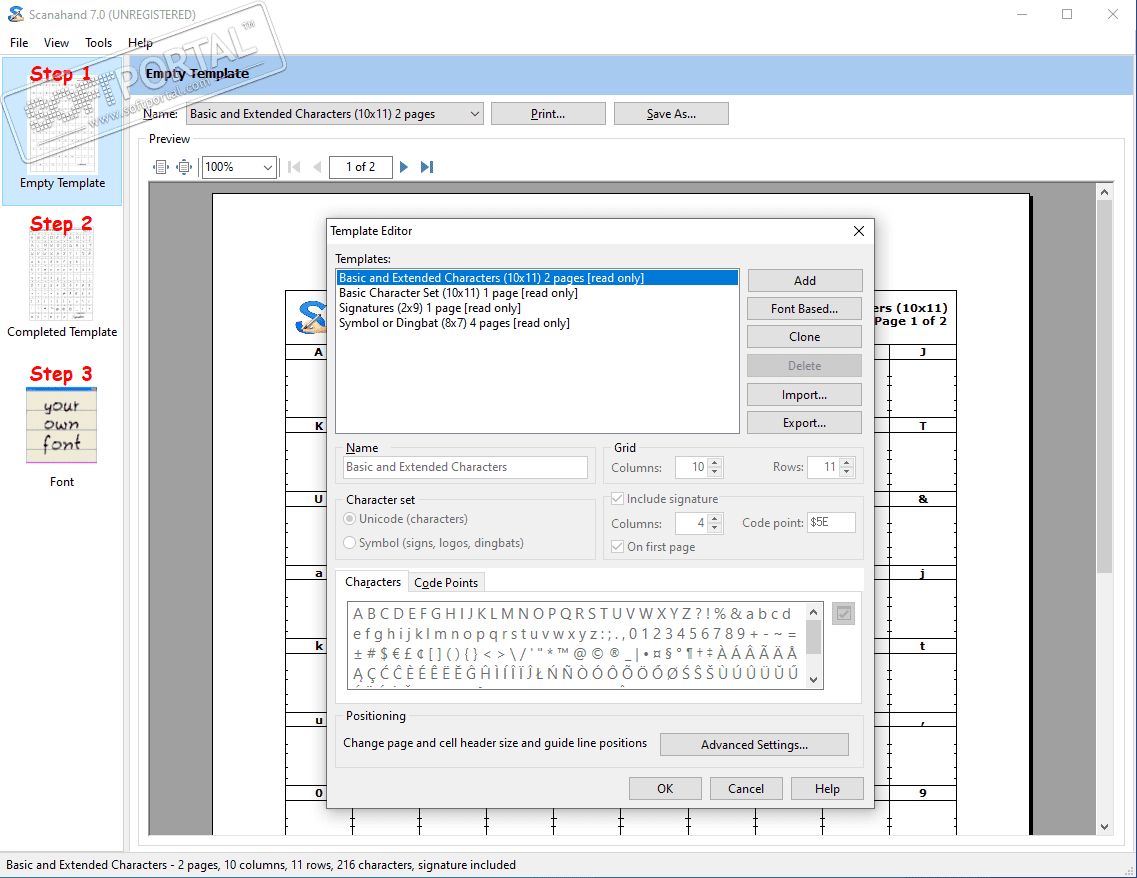Click preview scrollbar down arrow

pos(1104,827)
